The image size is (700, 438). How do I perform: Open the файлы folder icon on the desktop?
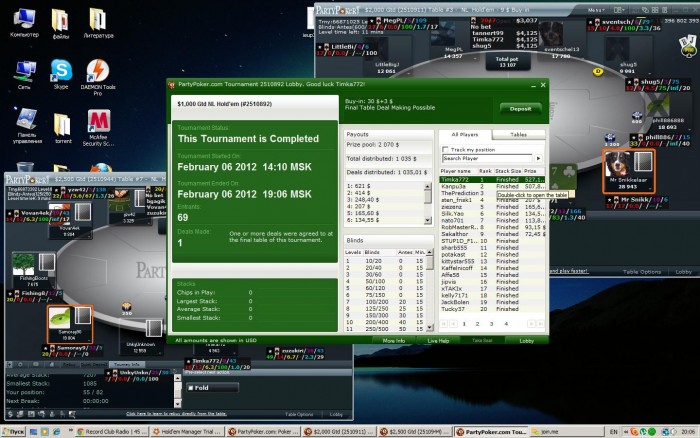(x=61, y=24)
